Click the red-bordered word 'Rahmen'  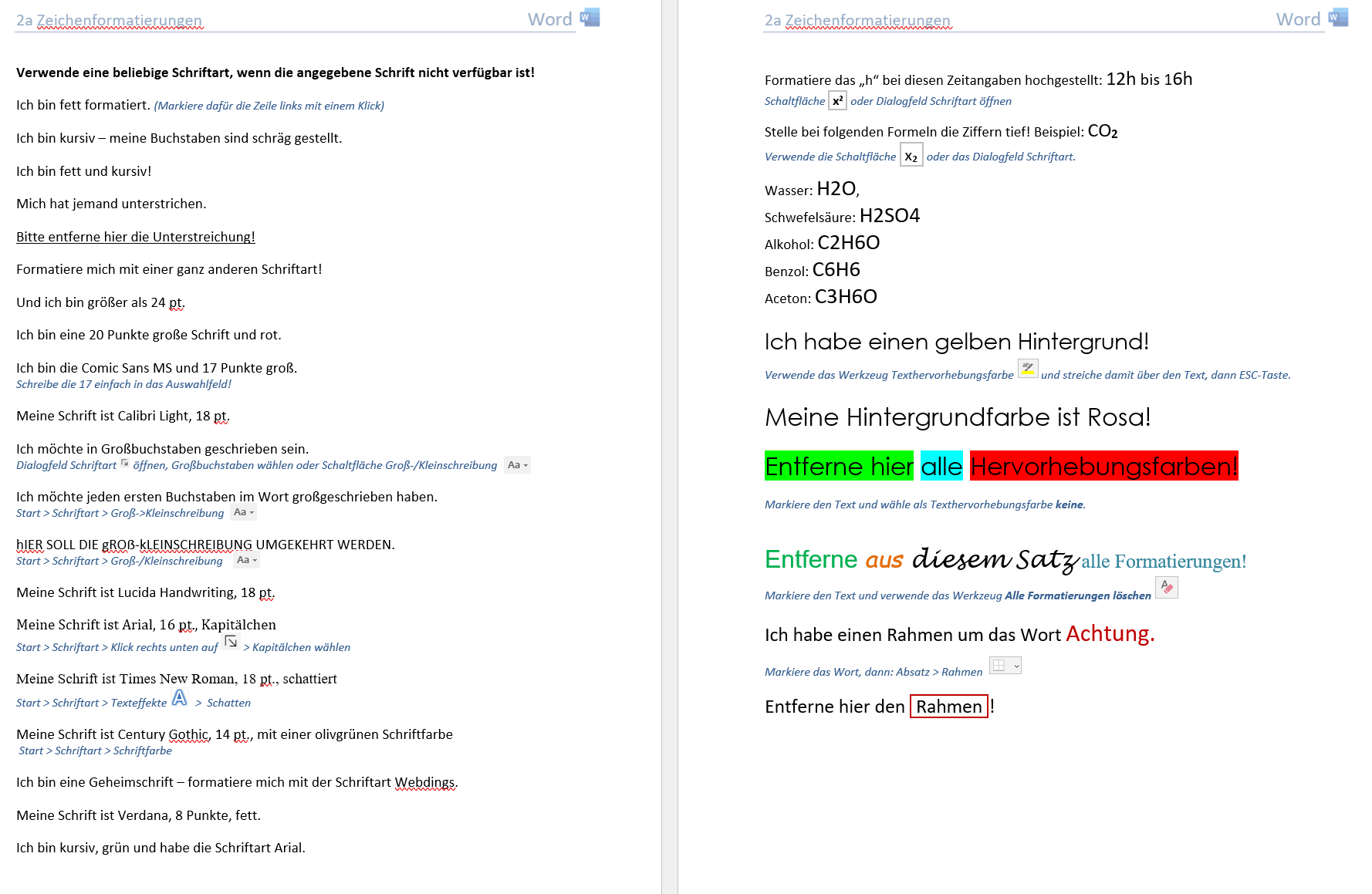tap(948, 707)
